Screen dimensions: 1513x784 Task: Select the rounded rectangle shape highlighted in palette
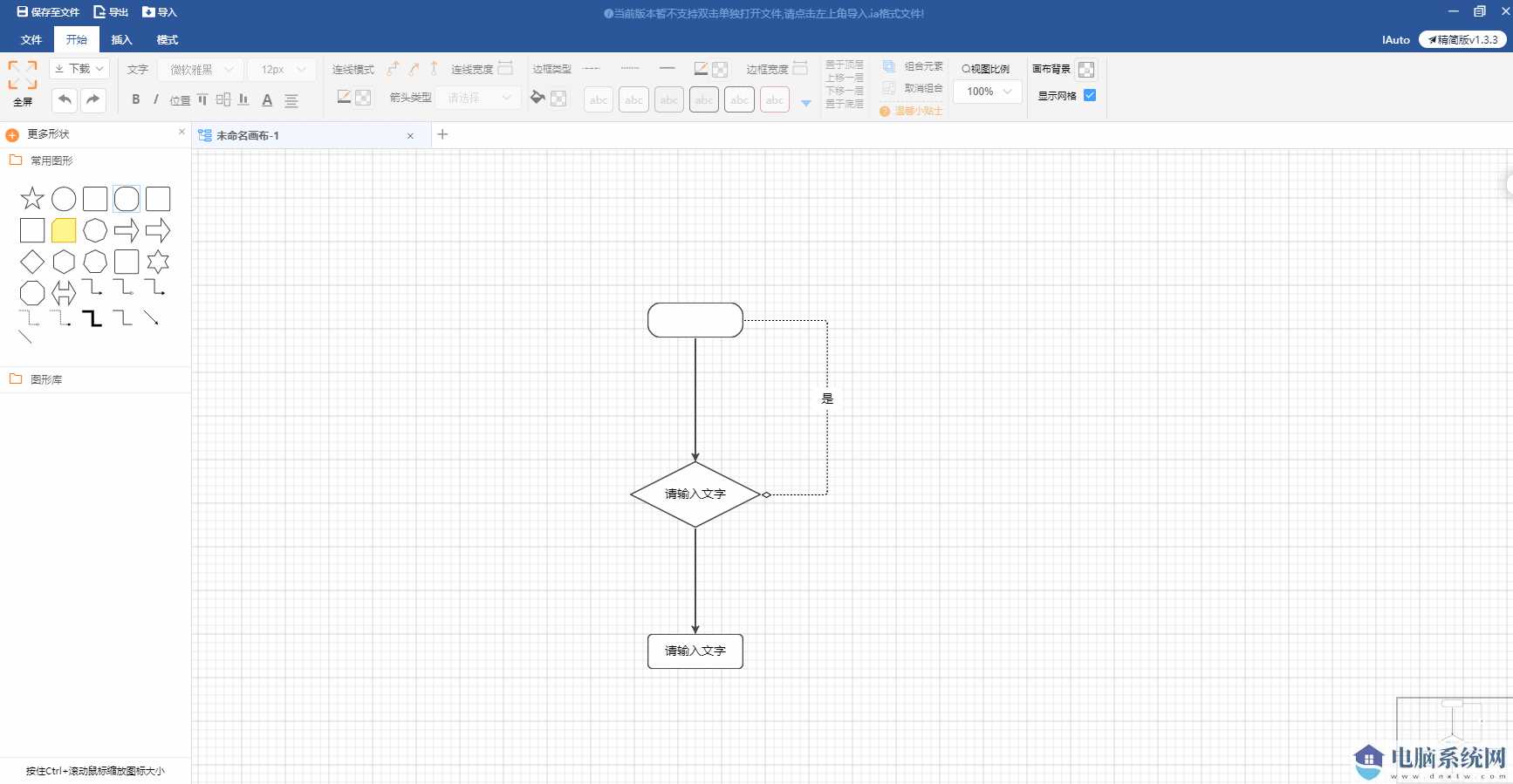127,199
